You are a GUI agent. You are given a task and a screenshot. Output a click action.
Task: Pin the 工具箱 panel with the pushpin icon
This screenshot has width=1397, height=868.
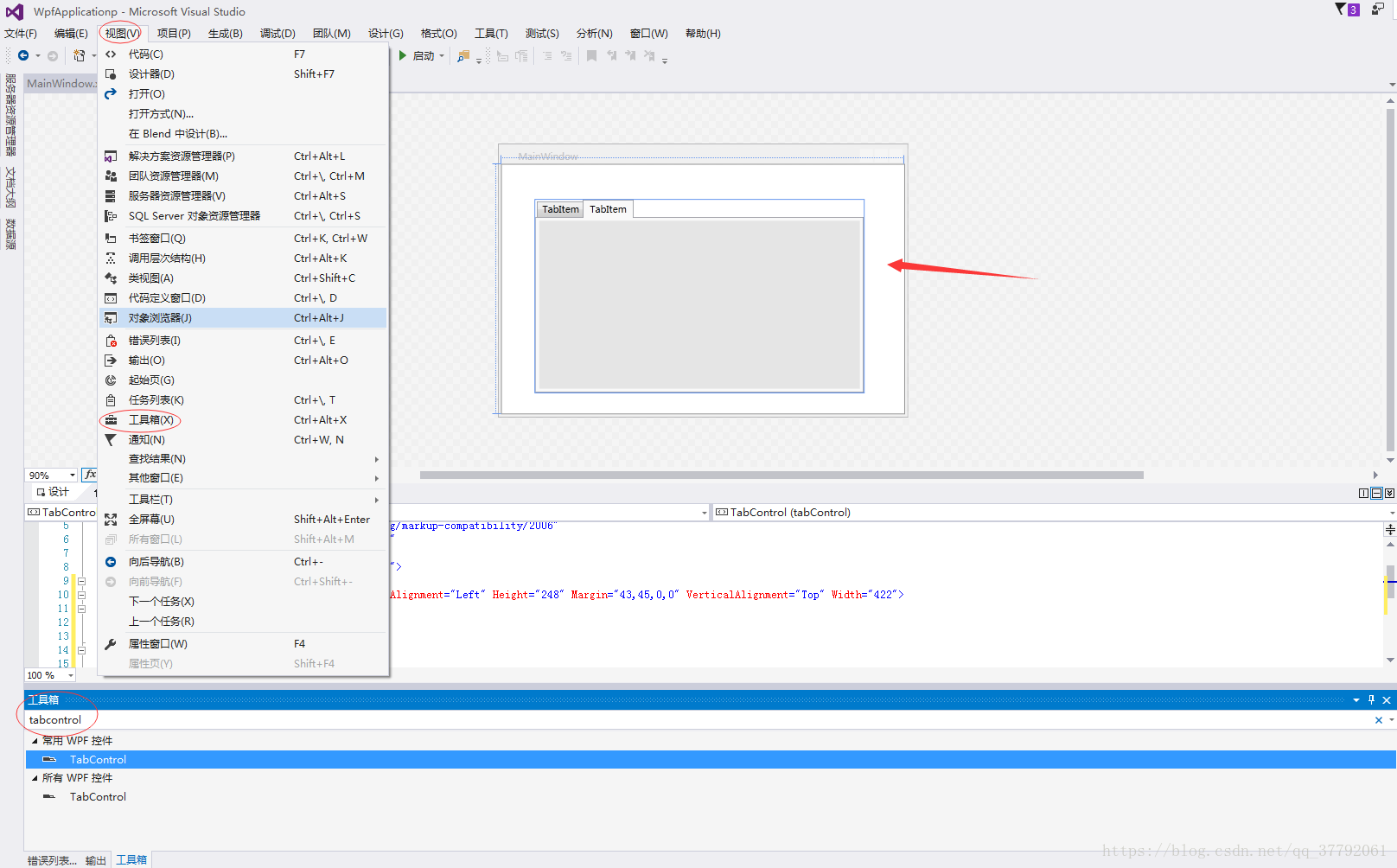coord(1371,699)
